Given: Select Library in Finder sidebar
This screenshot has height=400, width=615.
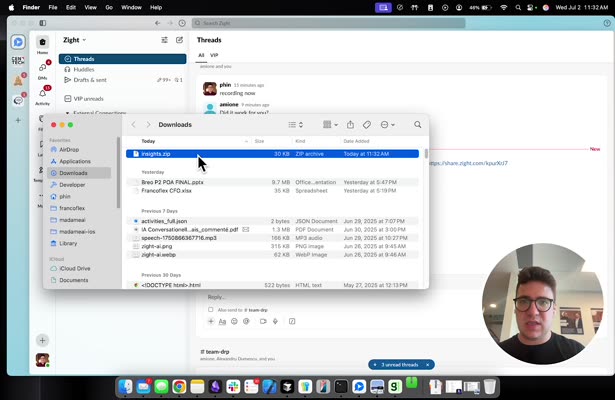Looking at the screenshot, I should (x=68, y=244).
